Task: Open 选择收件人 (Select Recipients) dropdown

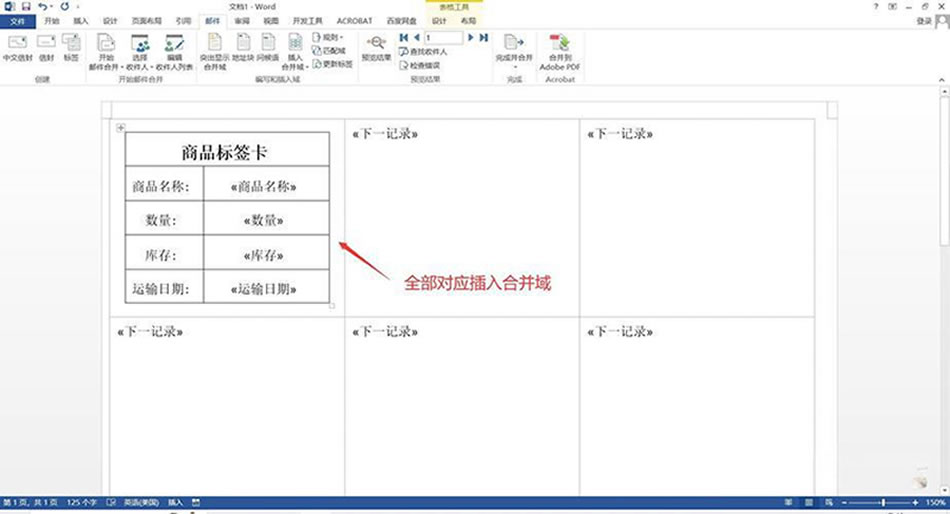Action: pos(140,52)
